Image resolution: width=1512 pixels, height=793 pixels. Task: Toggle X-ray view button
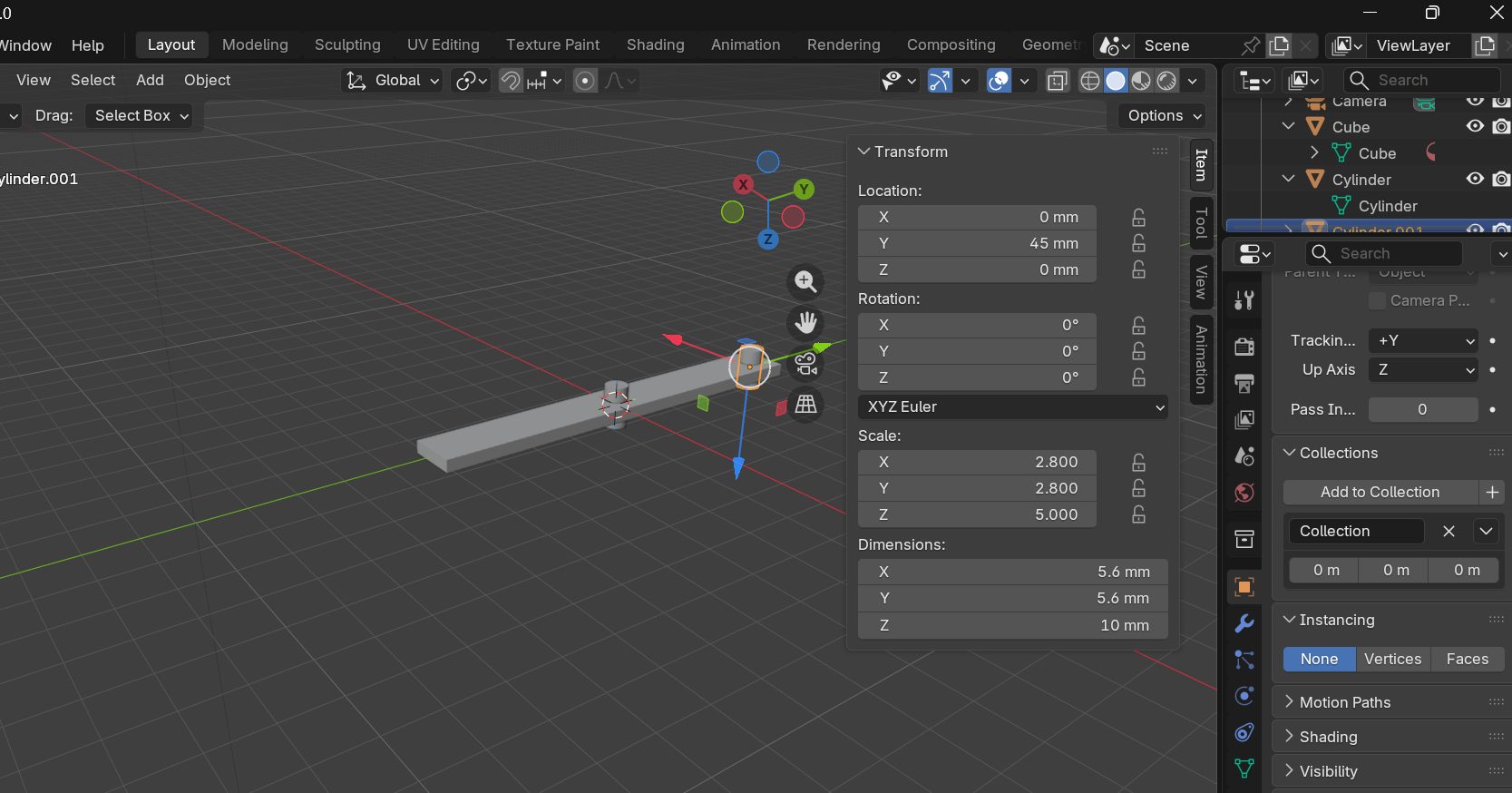1058,81
